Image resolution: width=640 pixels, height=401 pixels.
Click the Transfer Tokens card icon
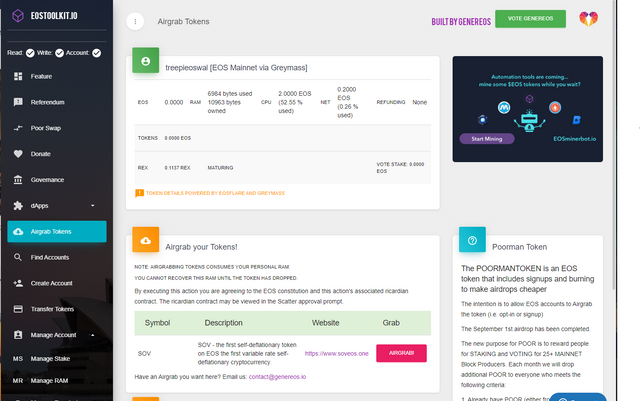coord(18,309)
